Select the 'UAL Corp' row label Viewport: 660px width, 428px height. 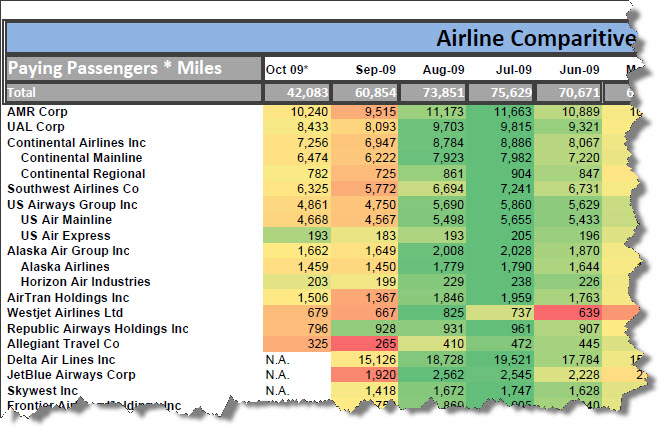(36, 127)
